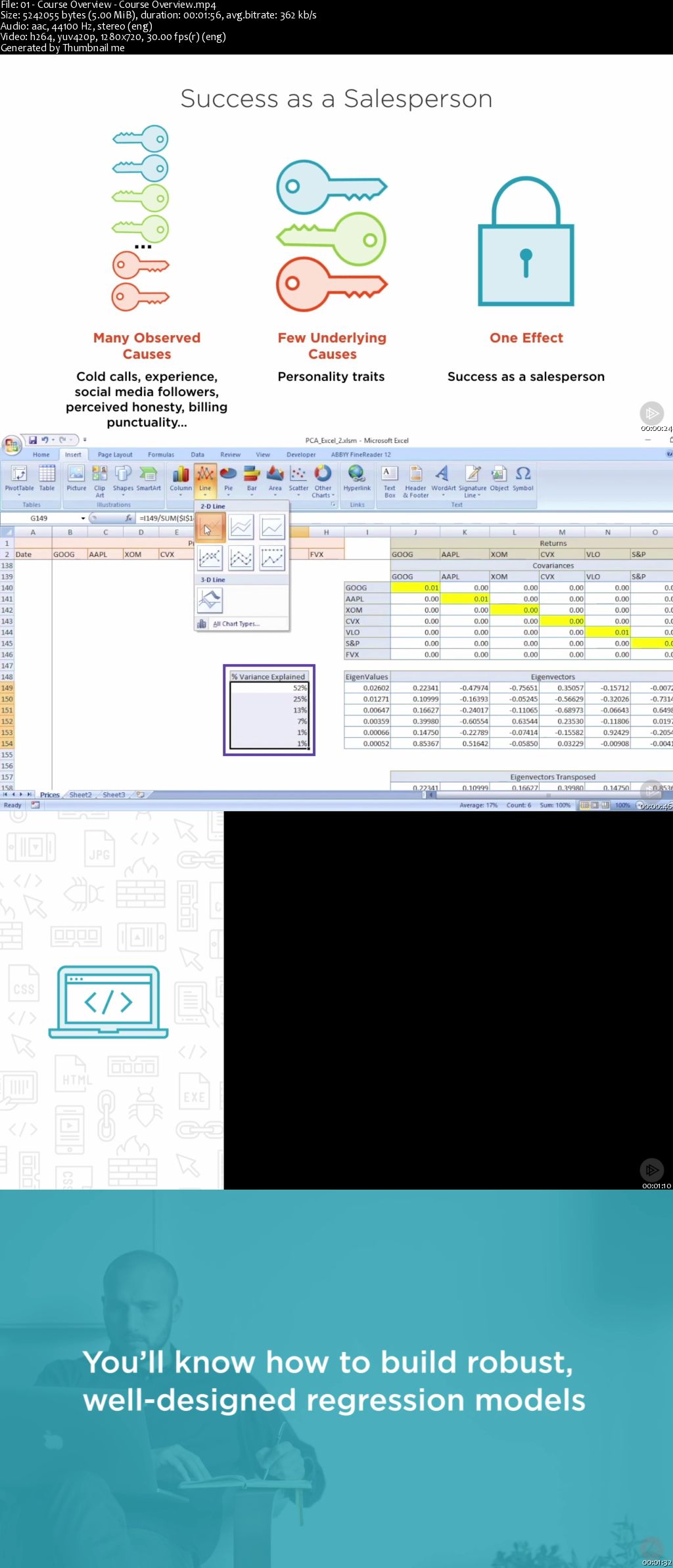Open the Office button menu in Excel
This screenshot has width=673, height=1568.
(11, 446)
